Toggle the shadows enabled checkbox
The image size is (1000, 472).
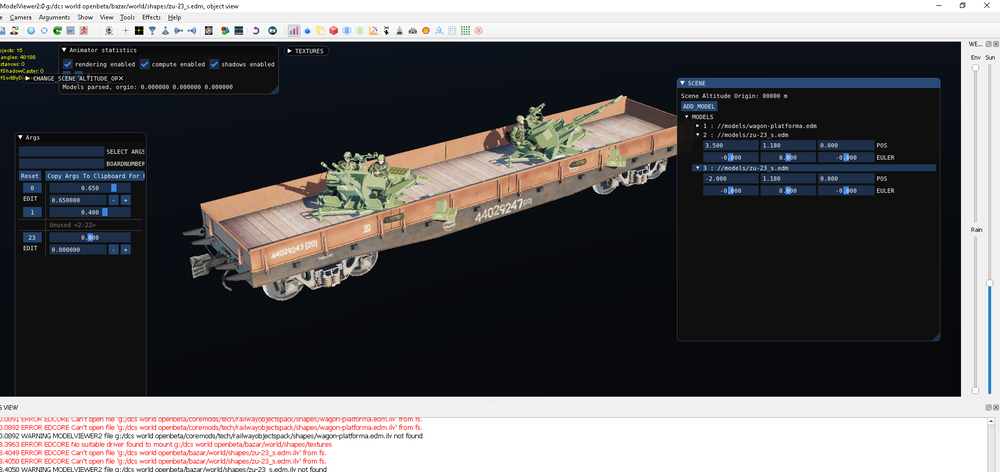click(x=214, y=64)
